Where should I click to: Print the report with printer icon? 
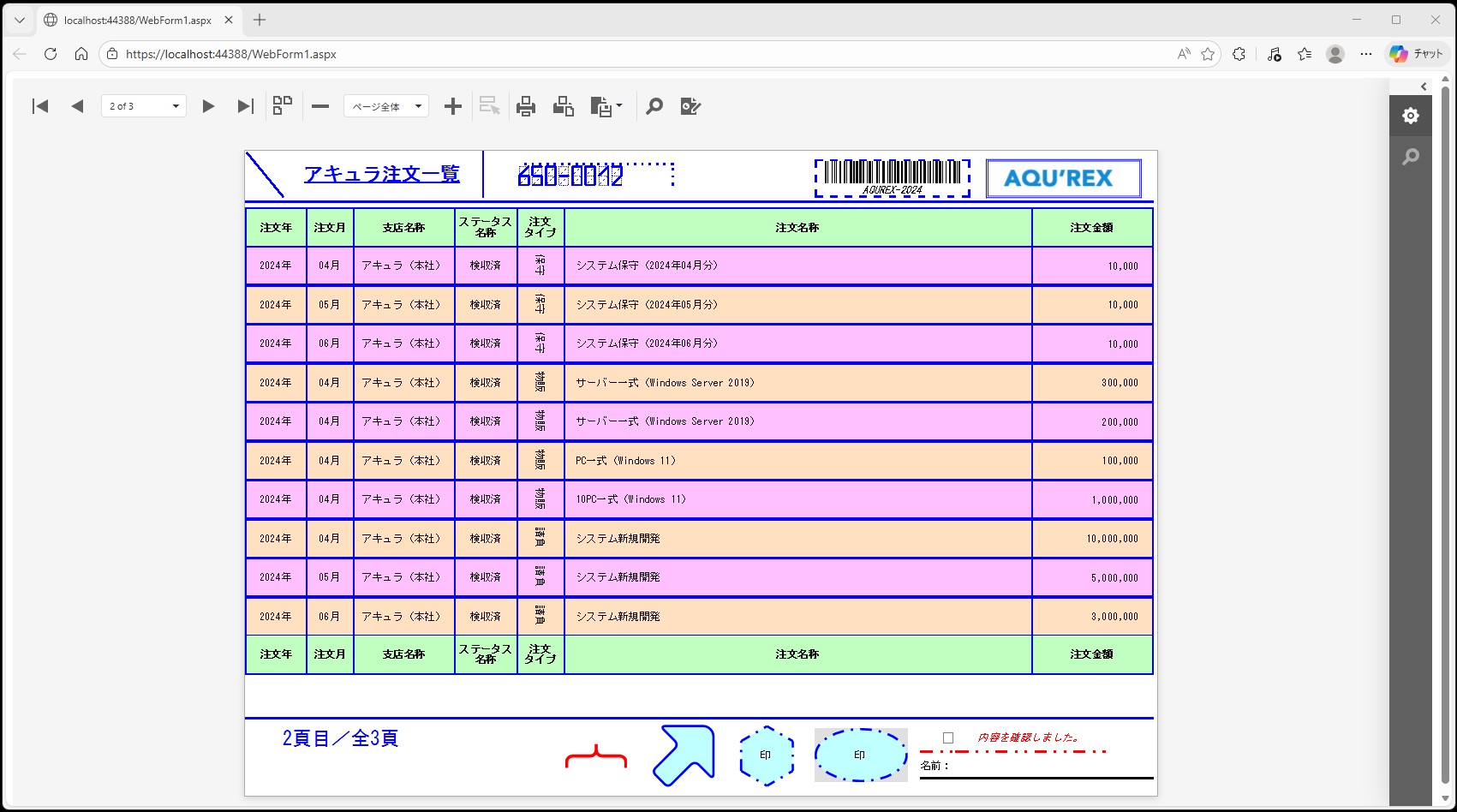[x=526, y=106]
